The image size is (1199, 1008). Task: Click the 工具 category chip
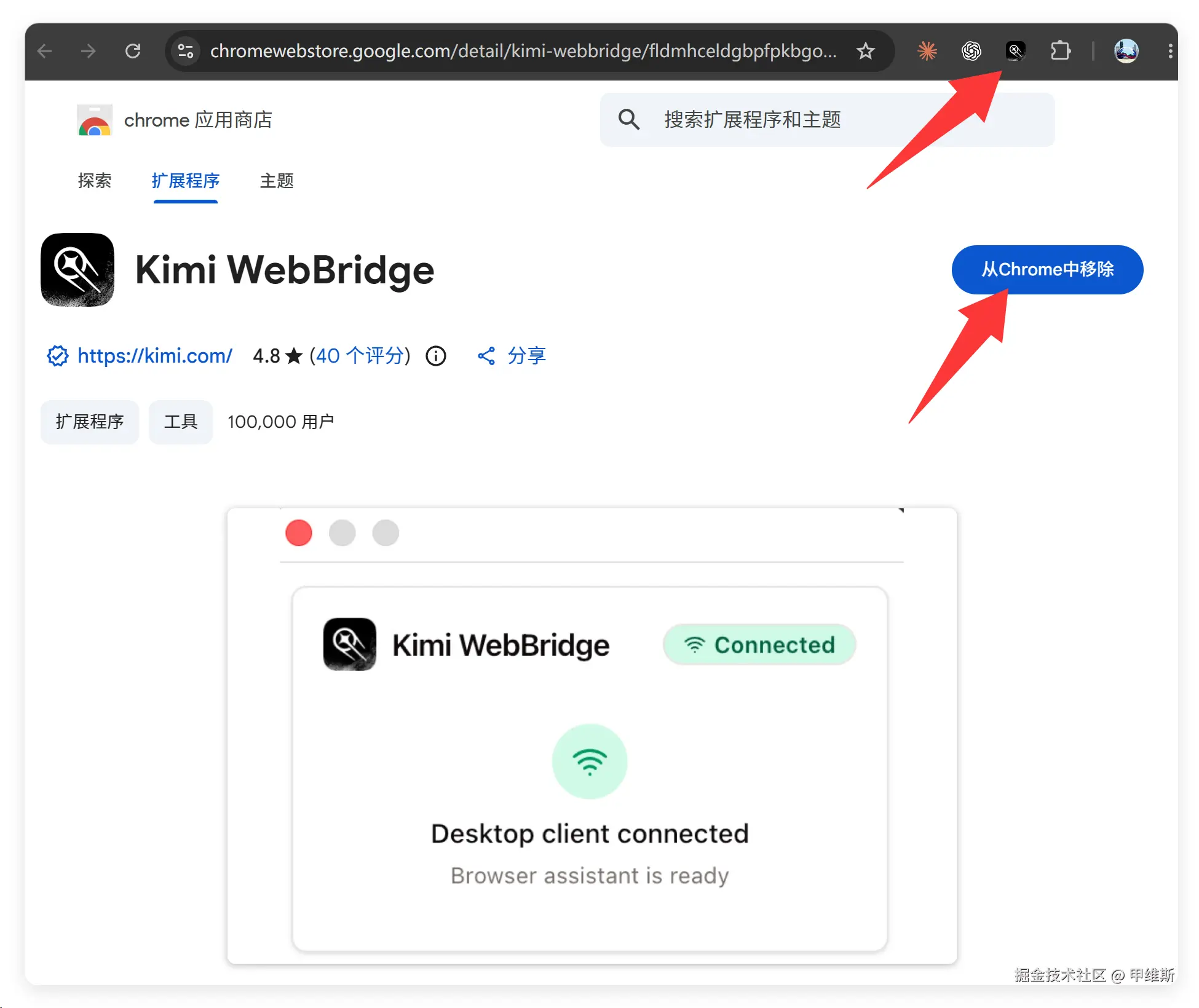(181, 422)
